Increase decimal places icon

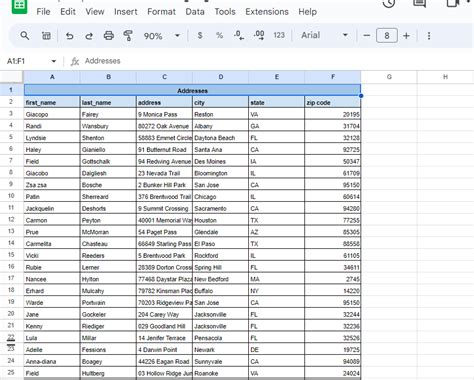[259, 35]
